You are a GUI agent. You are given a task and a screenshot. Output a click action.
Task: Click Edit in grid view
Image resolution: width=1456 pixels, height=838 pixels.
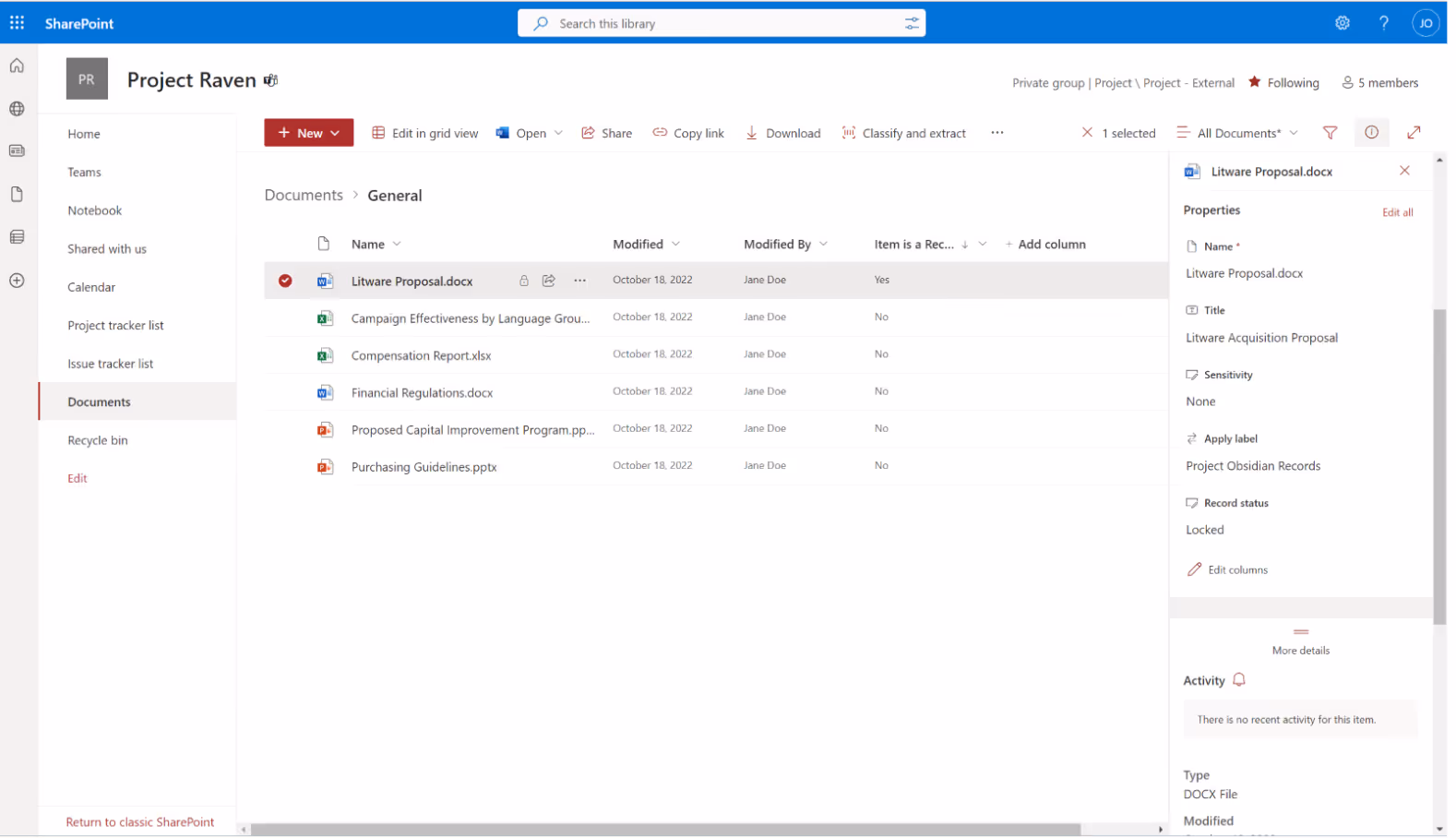pos(425,133)
